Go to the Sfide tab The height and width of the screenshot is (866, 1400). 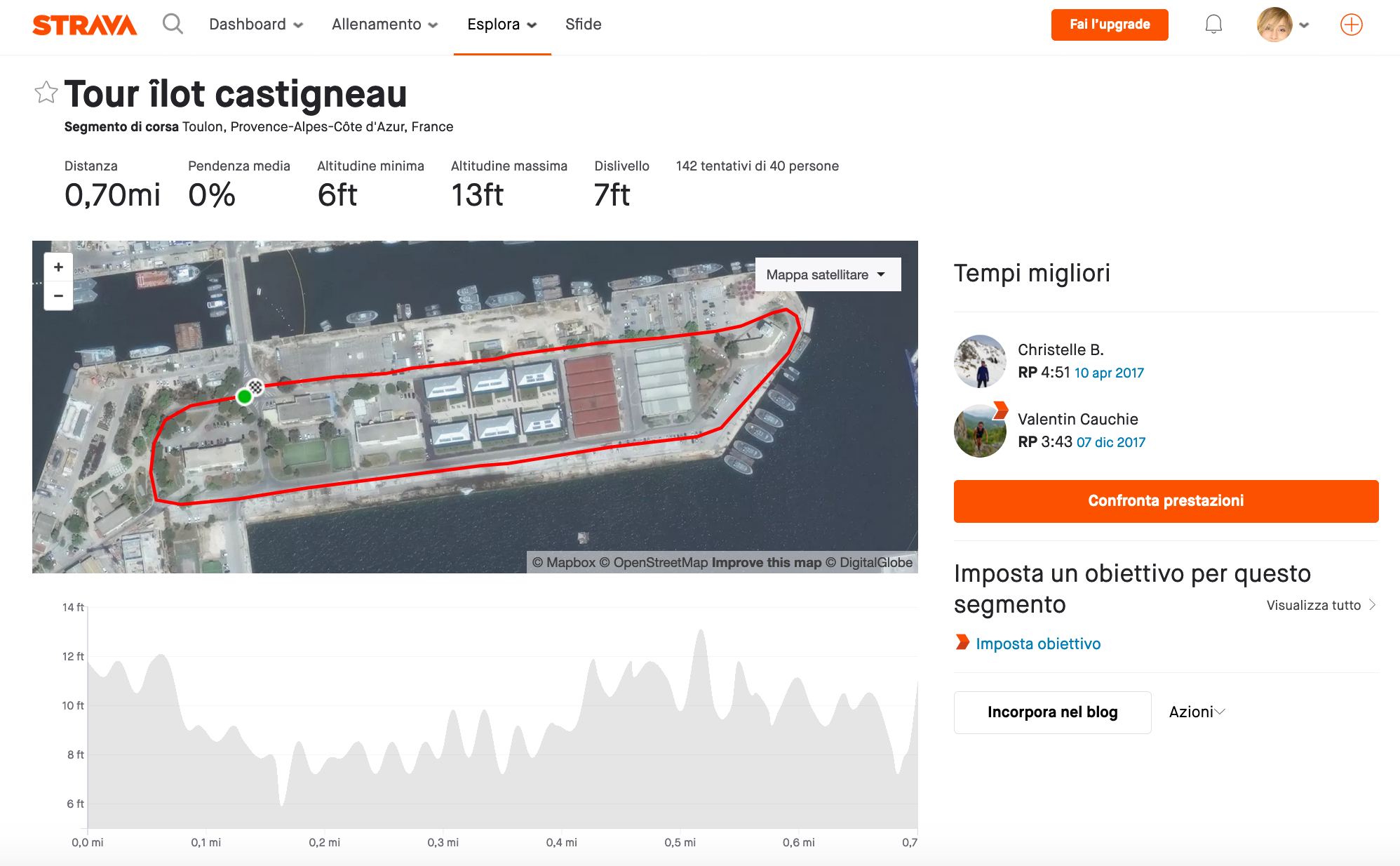(583, 25)
